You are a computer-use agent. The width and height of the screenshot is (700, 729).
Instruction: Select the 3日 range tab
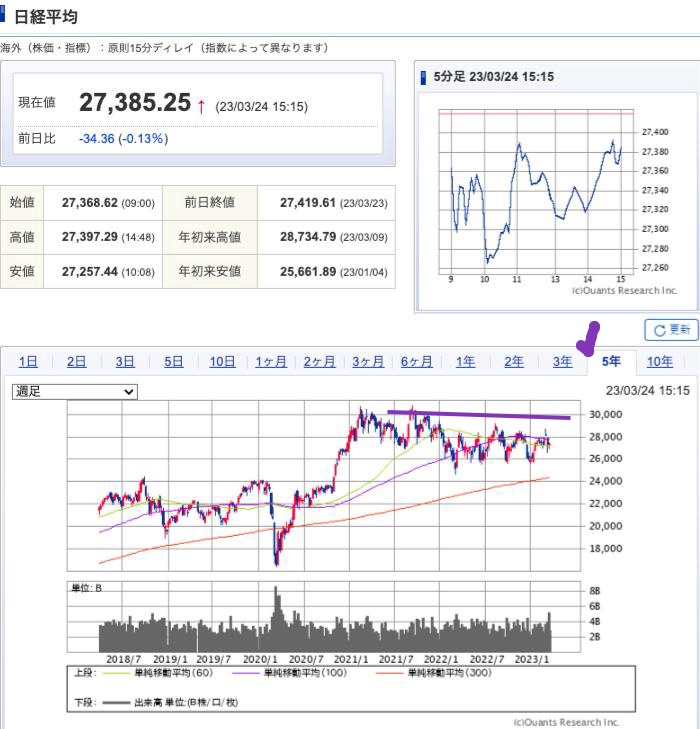(125, 361)
